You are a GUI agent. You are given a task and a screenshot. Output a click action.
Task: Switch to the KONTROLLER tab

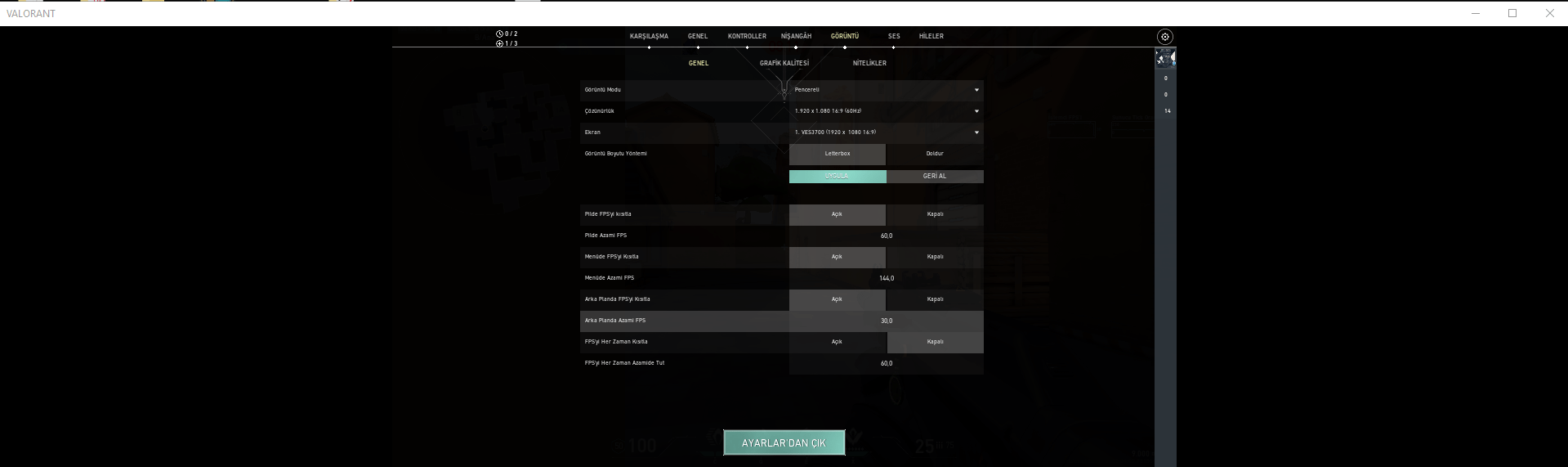pyautogui.click(x=747, y=36)
